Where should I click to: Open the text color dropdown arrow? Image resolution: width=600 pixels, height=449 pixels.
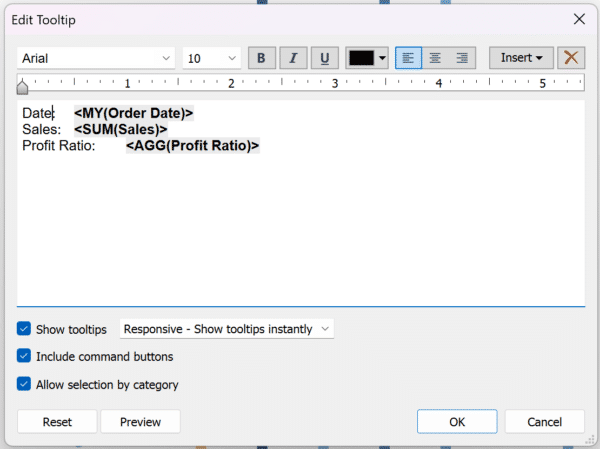pos(382,58)
